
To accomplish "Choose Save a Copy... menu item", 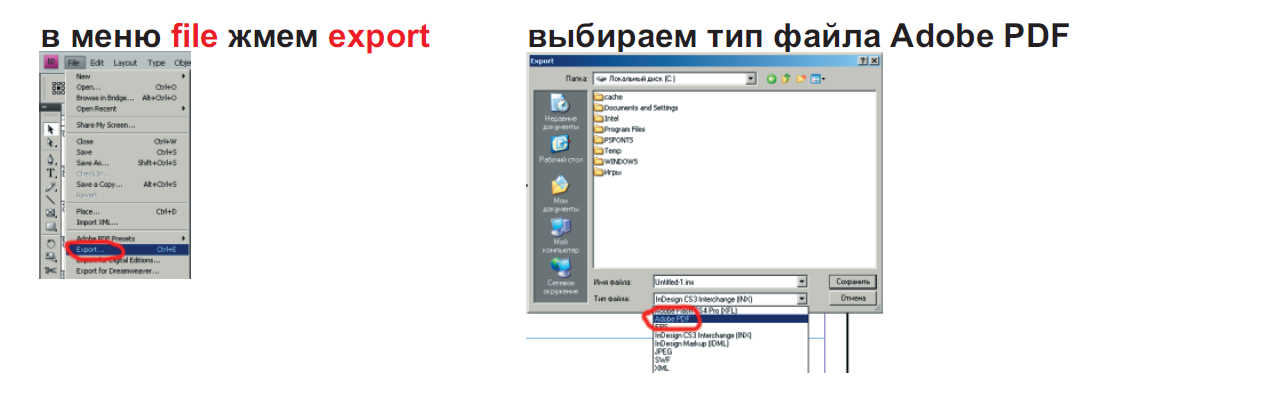I will pyautogui.click(x=127, y=184).
